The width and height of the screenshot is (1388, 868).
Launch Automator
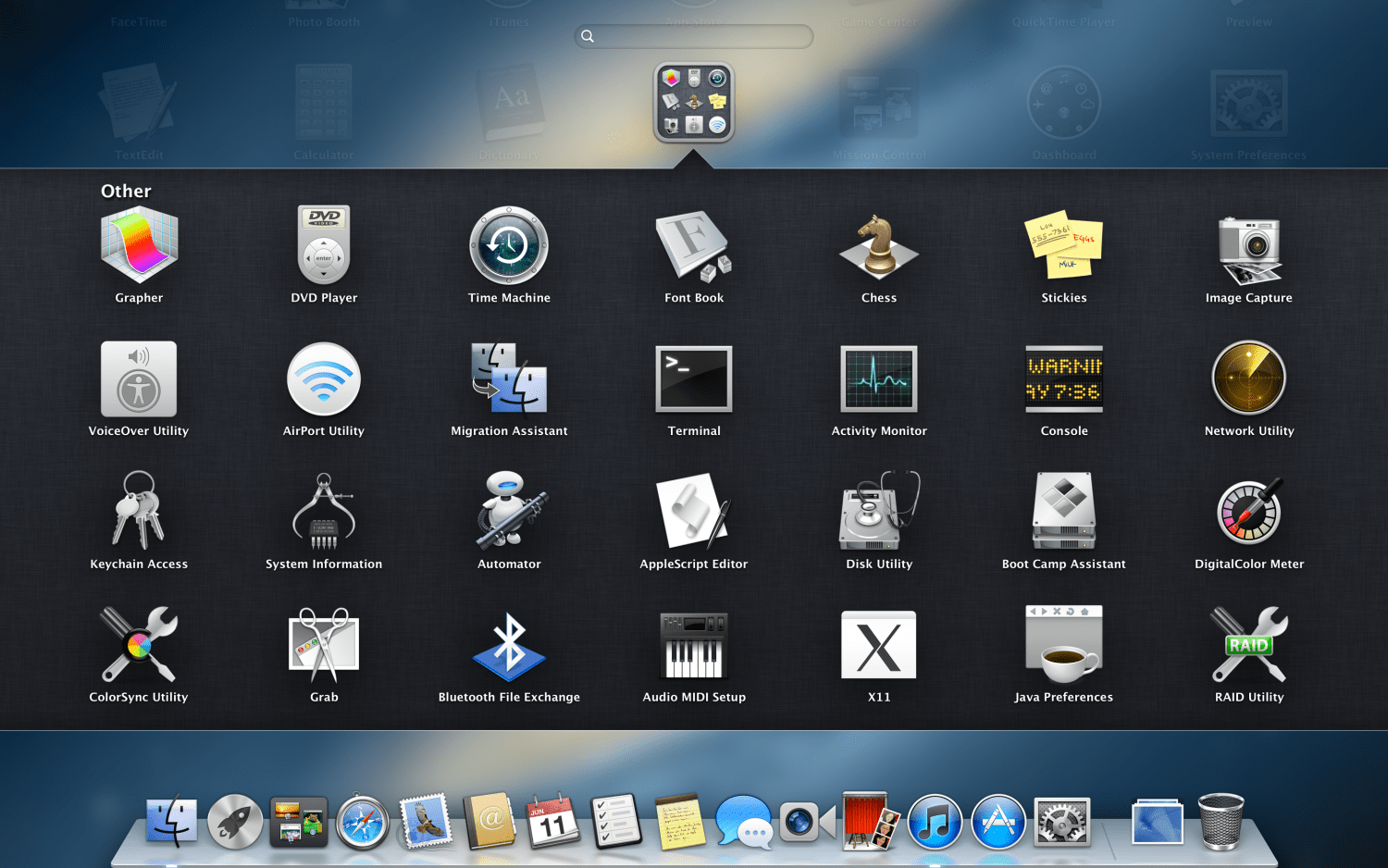[509, 512]
